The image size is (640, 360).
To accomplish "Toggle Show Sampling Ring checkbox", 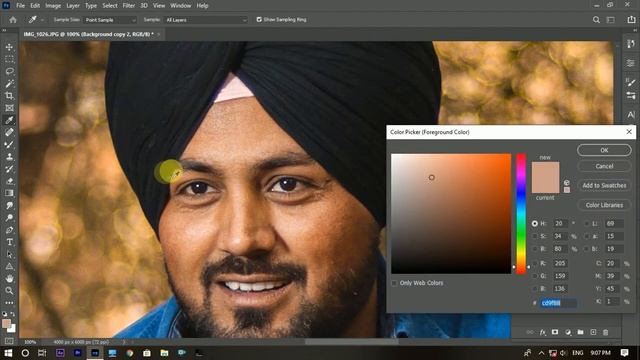I will [x=259, y=19].
